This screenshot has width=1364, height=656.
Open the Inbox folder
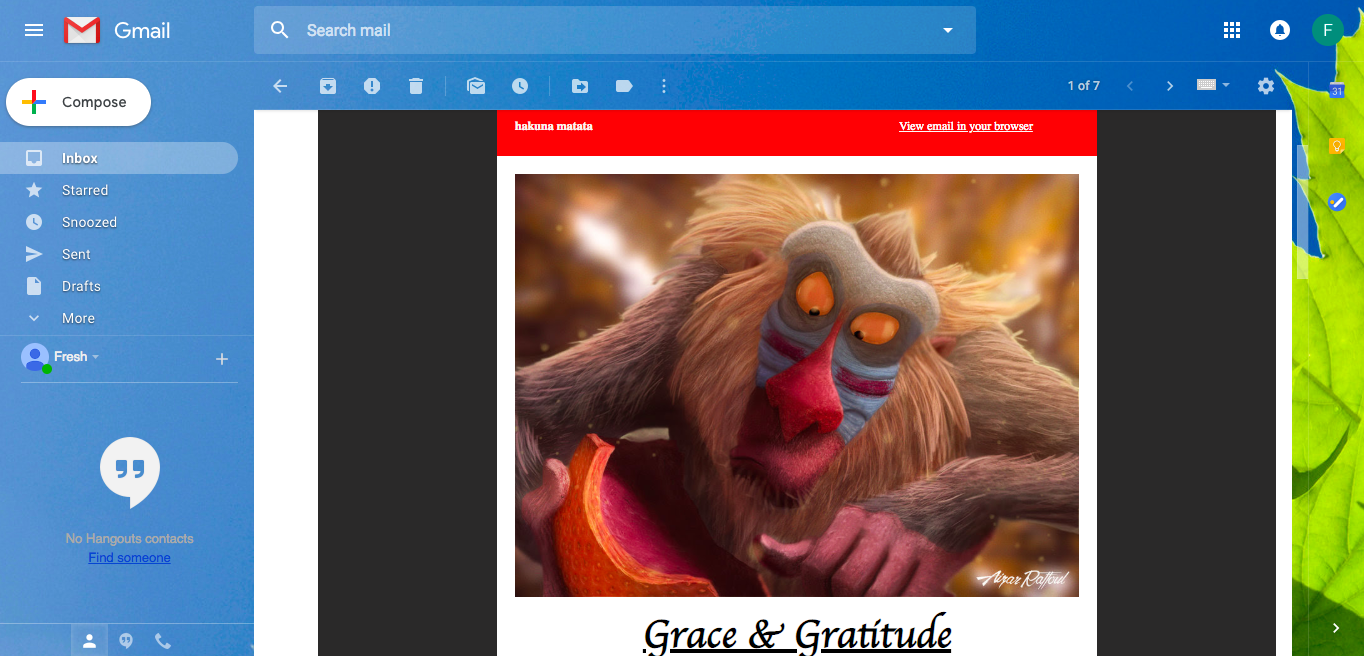[x=119, y=158]
